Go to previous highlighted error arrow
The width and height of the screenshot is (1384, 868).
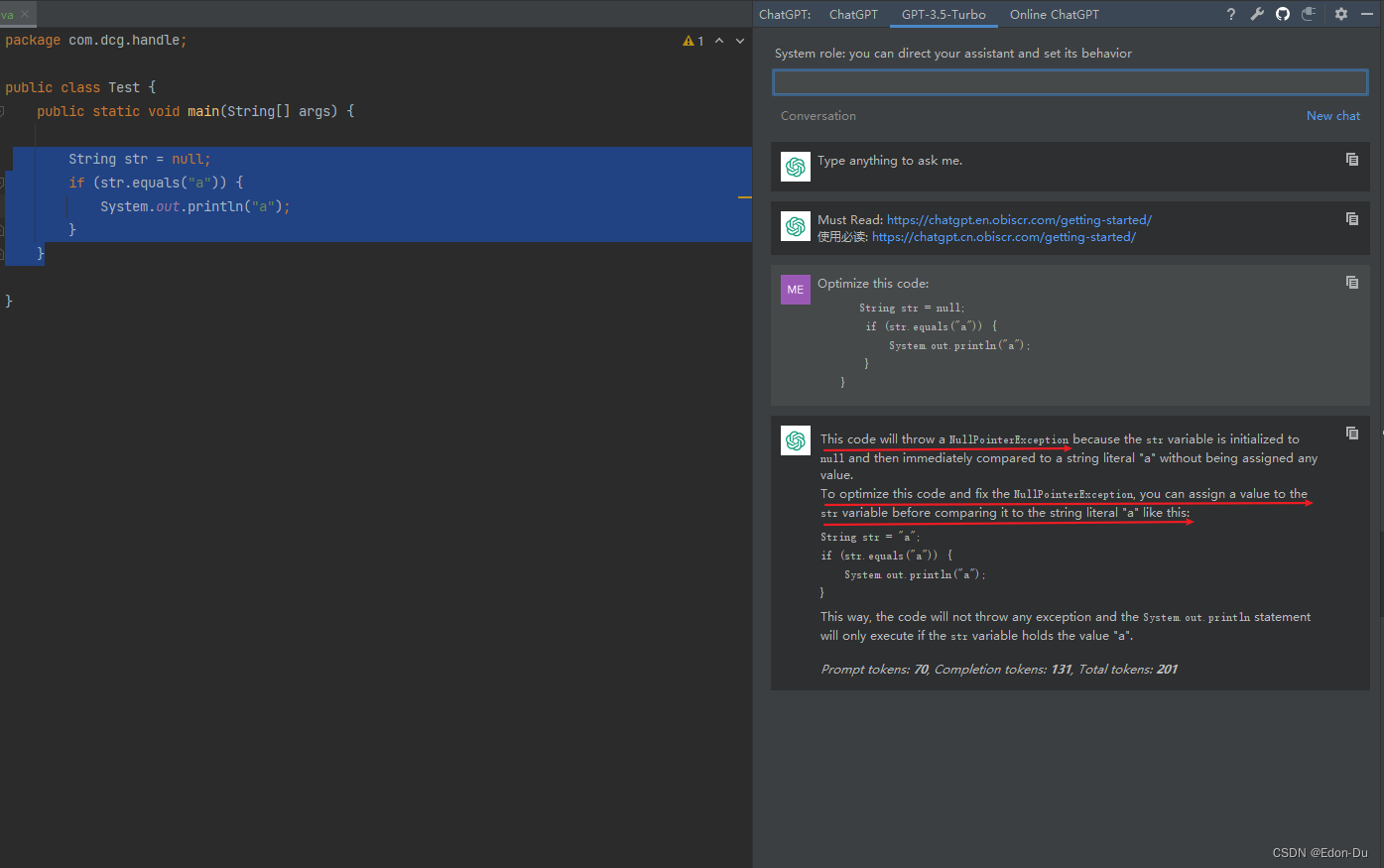(719, 41)
